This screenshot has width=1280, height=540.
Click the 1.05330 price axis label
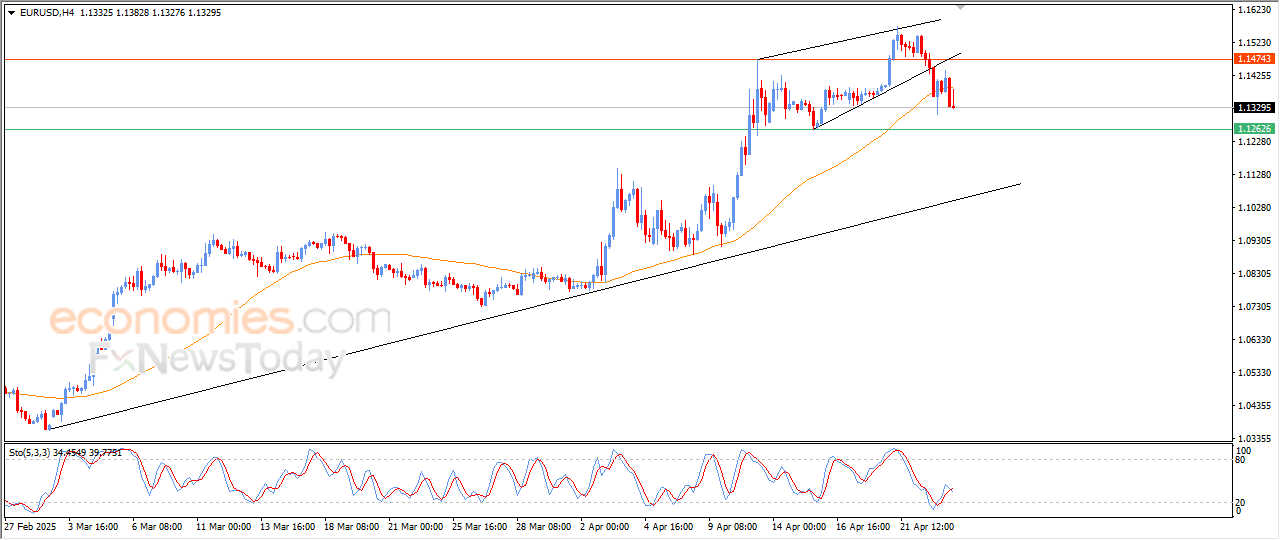(1254, 373)
